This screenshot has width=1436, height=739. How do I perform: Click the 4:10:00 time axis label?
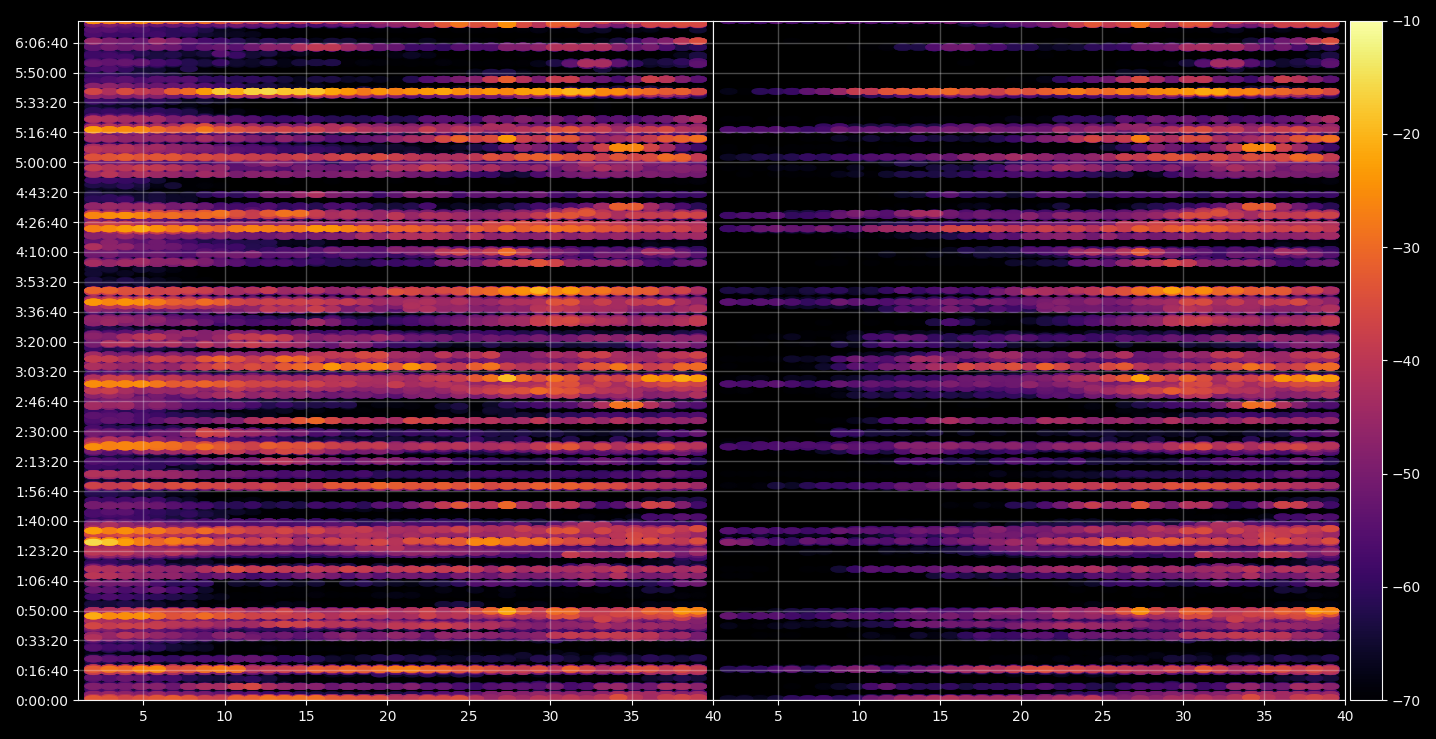pyautogui.click(x=42, y=252)
